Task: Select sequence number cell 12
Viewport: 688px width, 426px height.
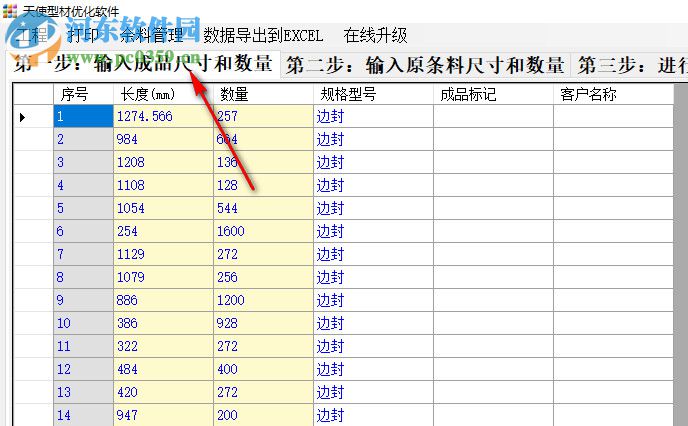Action: pos(83,369)
